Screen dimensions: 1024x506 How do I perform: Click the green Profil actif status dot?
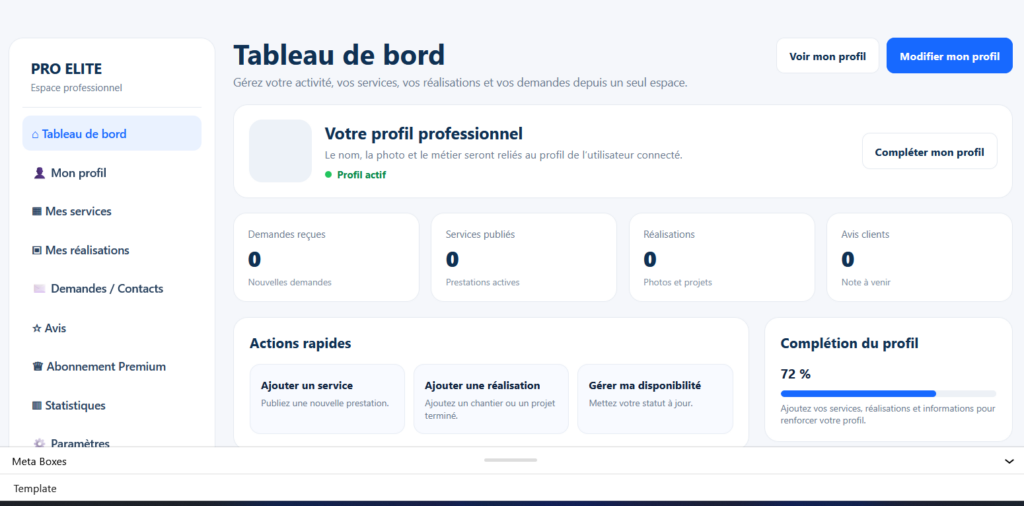328,174
